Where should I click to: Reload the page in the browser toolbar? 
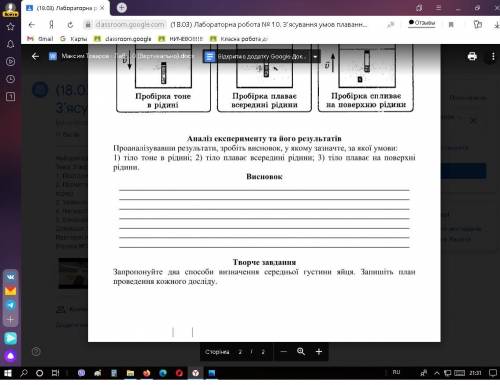[x=70, y=25]
